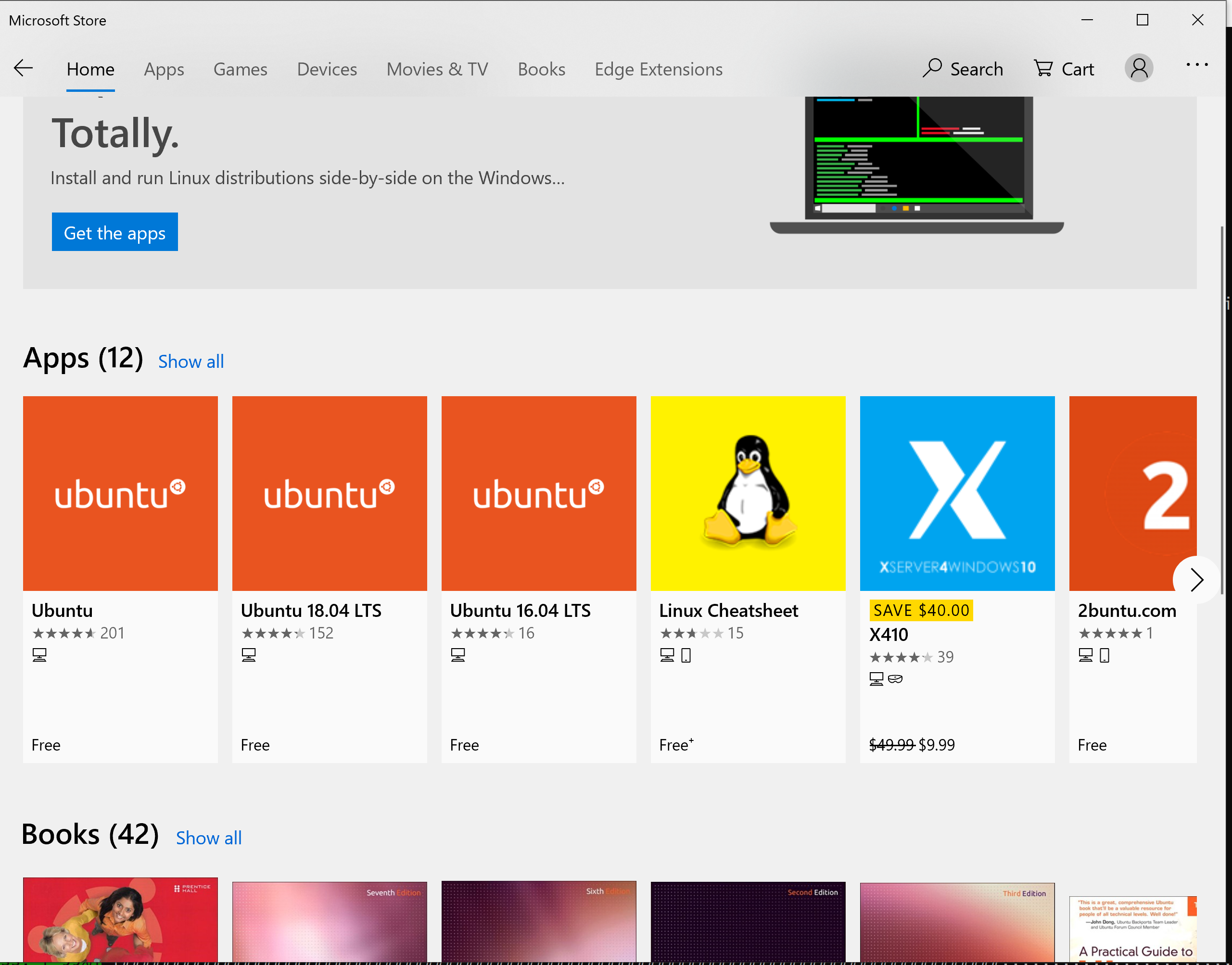Click the Linux Cheatsheet title text

(x=728, y=611)
